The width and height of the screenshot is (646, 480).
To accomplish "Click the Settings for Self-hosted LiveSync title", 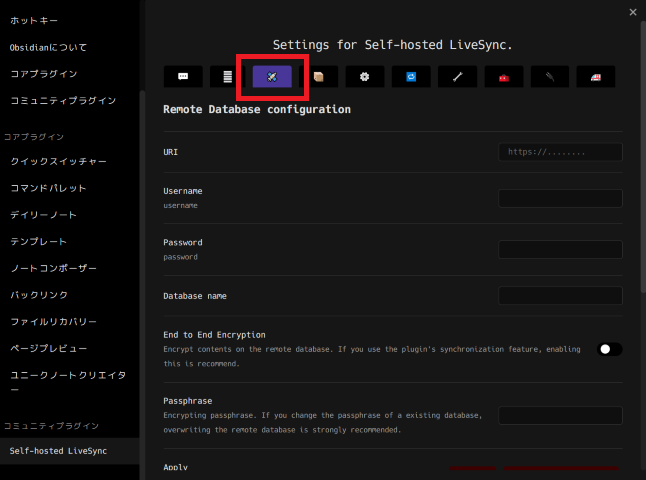I will click(x=393, y=44).
